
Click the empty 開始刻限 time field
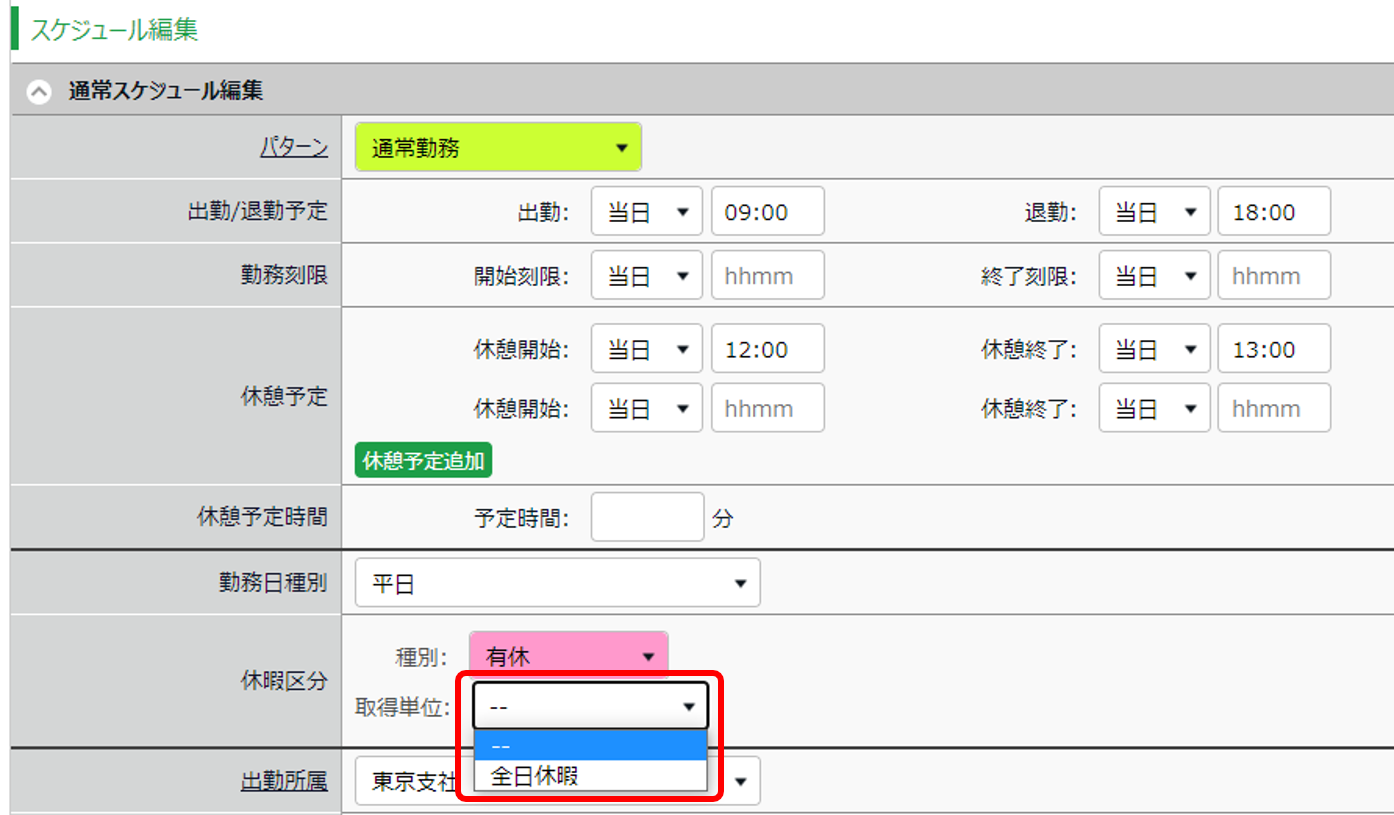click(767, 276)
